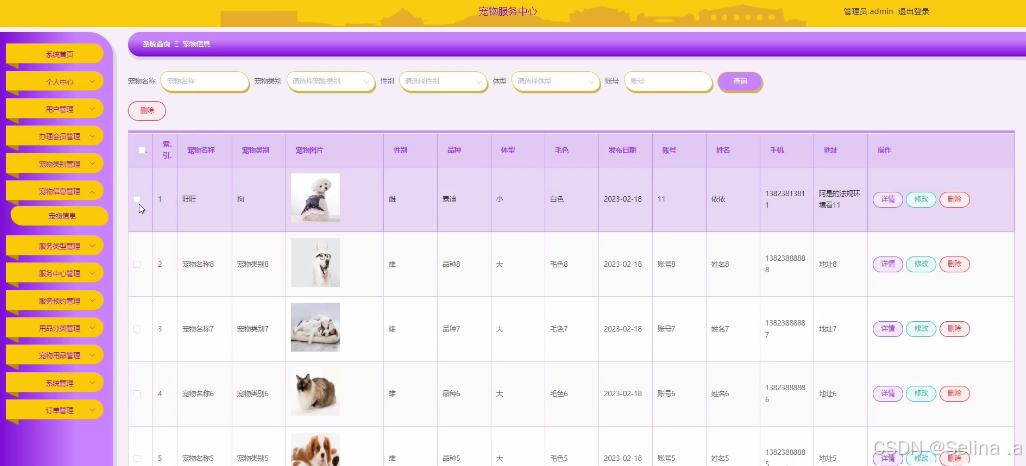The width and height of the screenshot is (1026, 466).
Task: Click the 白色 fur color cell in row 1
Action: point(557,199)
